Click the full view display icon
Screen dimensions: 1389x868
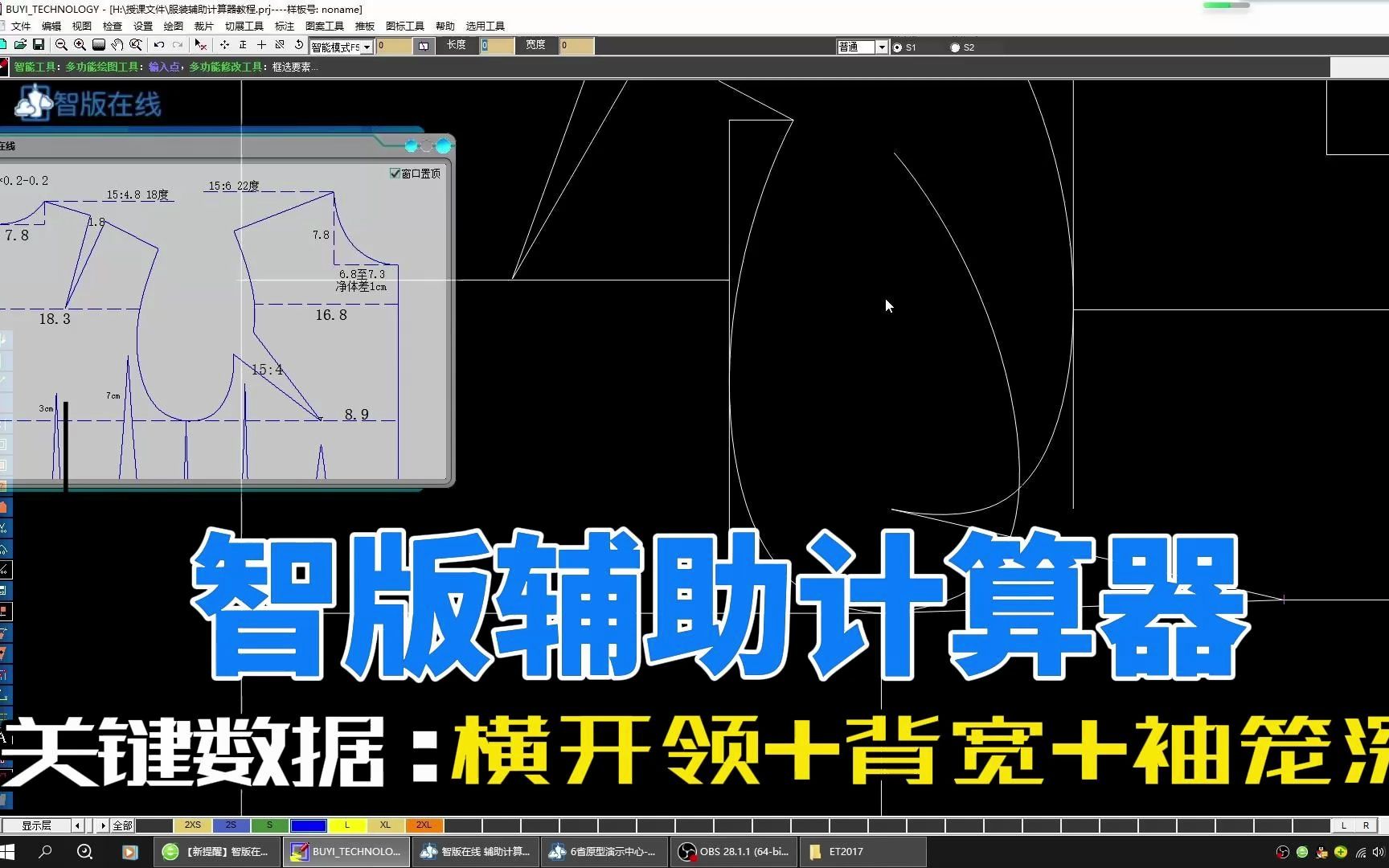(x=99, y=45)
